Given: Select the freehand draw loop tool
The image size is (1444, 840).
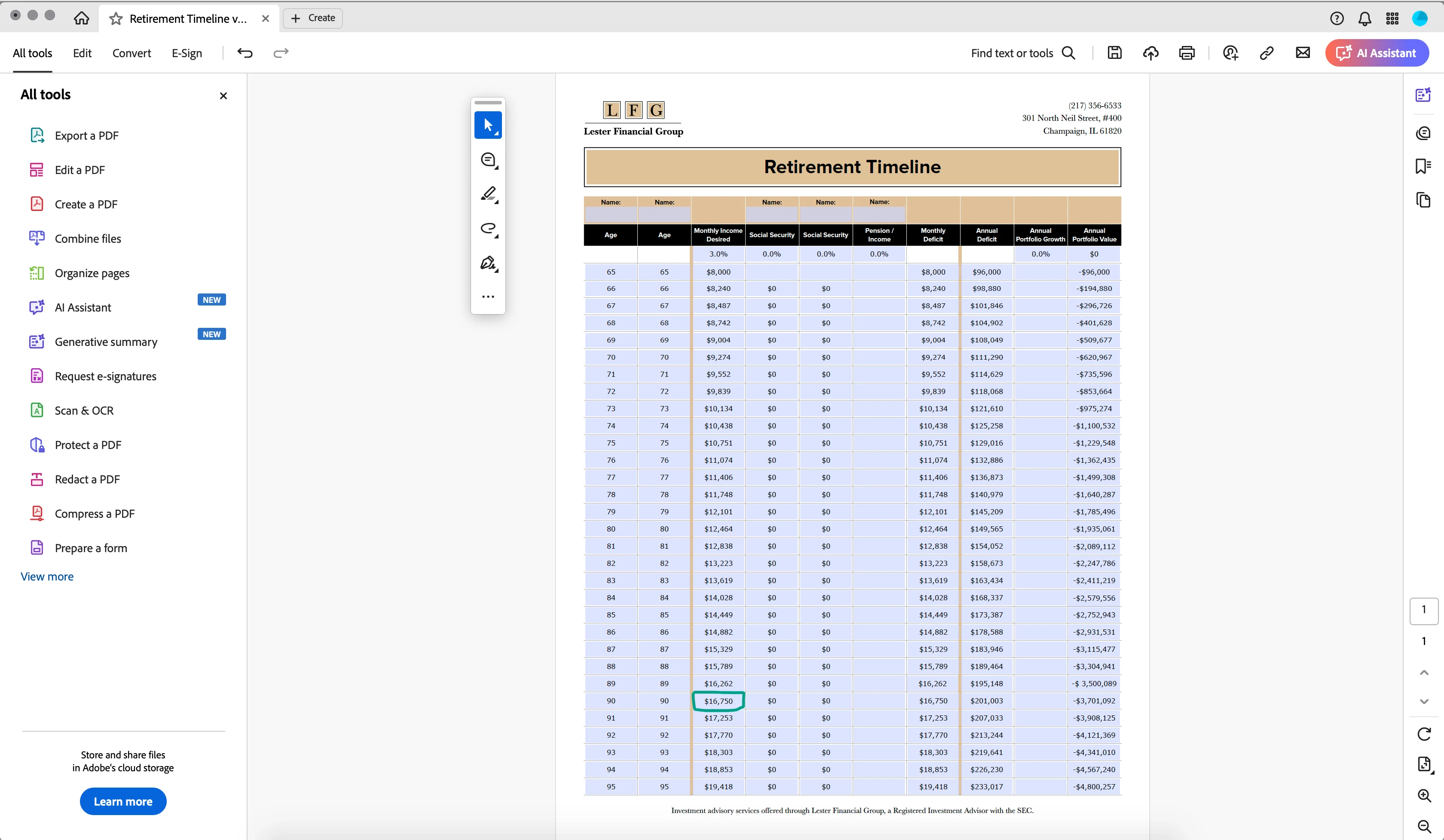Looking at the screenshot, I should point(488,229).
